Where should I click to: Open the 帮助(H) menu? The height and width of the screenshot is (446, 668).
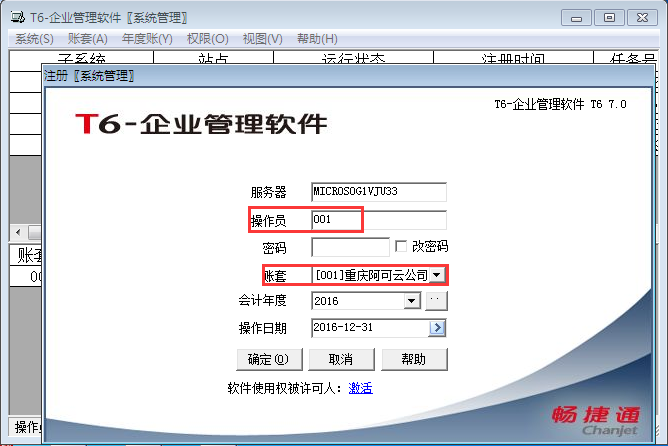coord(317,38)
